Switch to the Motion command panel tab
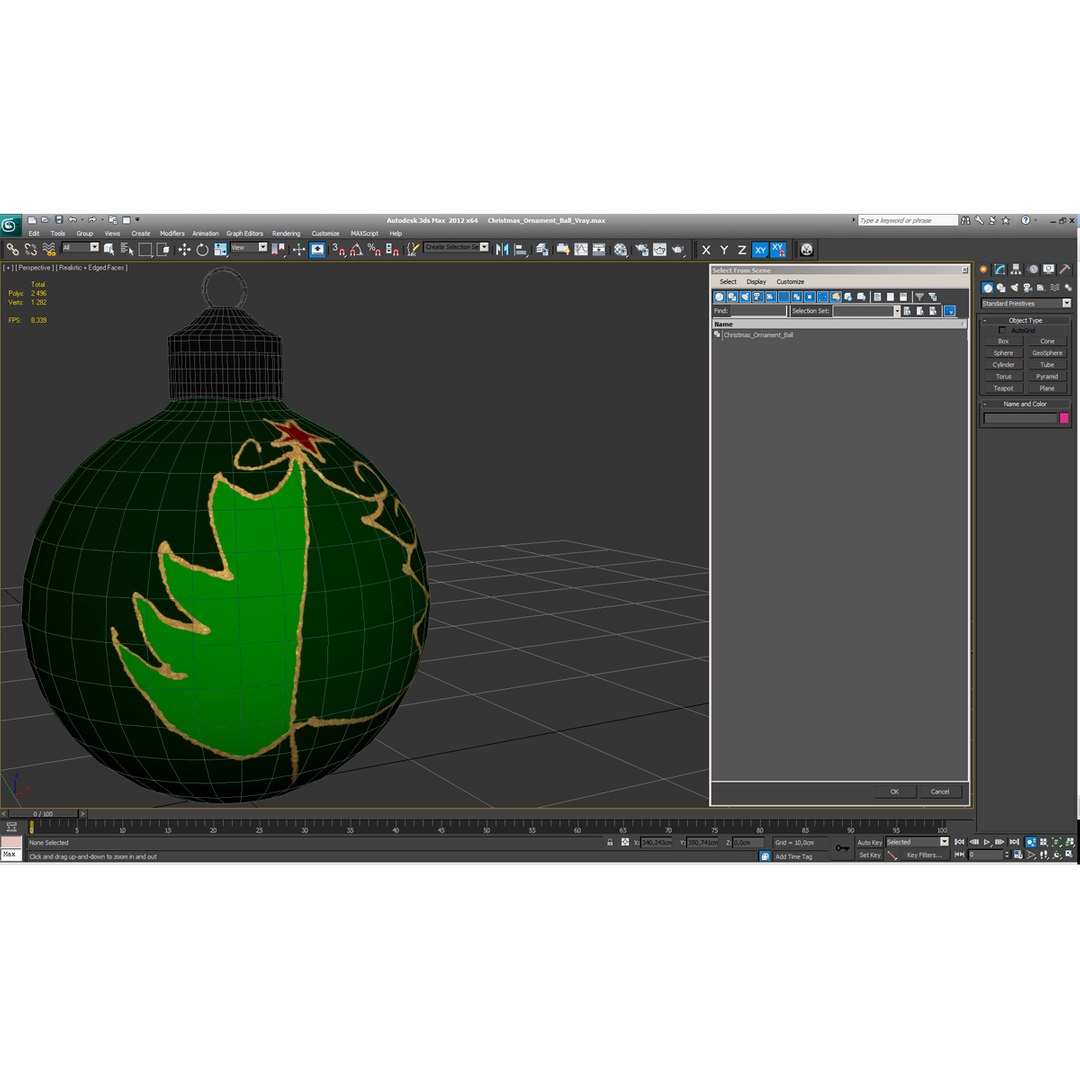1080x1080 pixels. (x=1032, y=269)
